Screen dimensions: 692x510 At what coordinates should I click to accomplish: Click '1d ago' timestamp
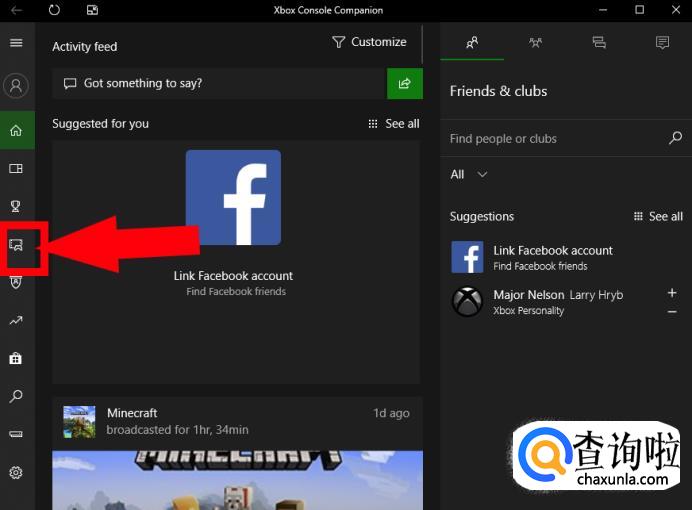391,413
